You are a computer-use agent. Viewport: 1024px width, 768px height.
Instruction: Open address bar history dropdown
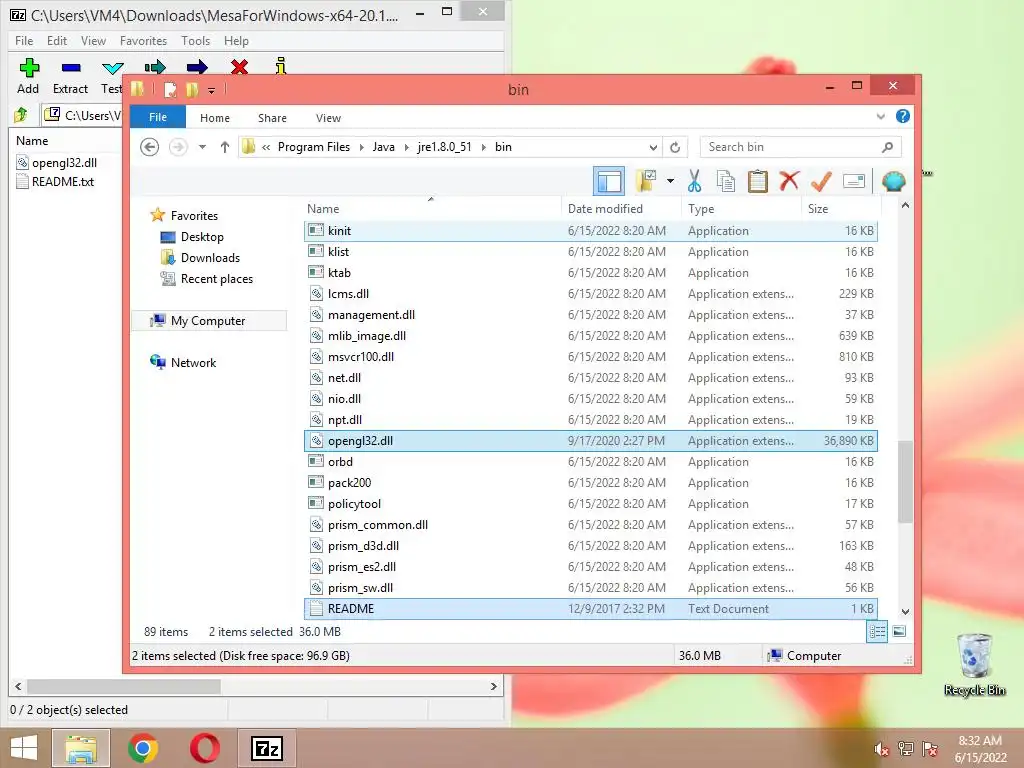click(x=653, y=147)
